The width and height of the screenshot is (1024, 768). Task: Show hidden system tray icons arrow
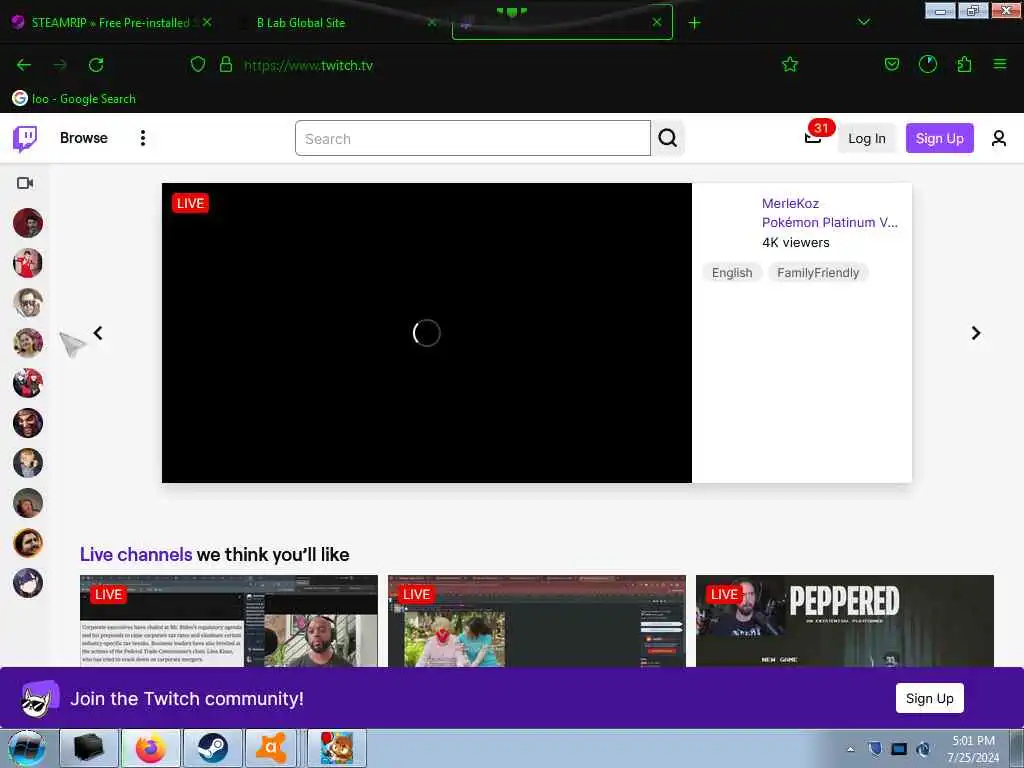(850, 749)
